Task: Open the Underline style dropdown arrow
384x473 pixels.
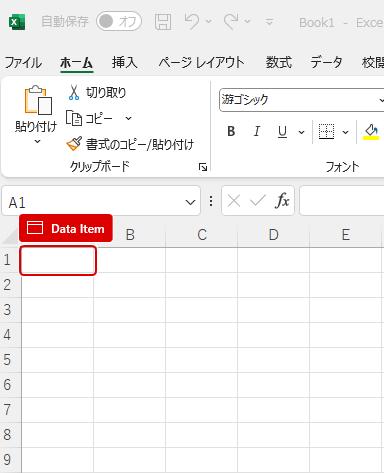Action: point(301,132)
